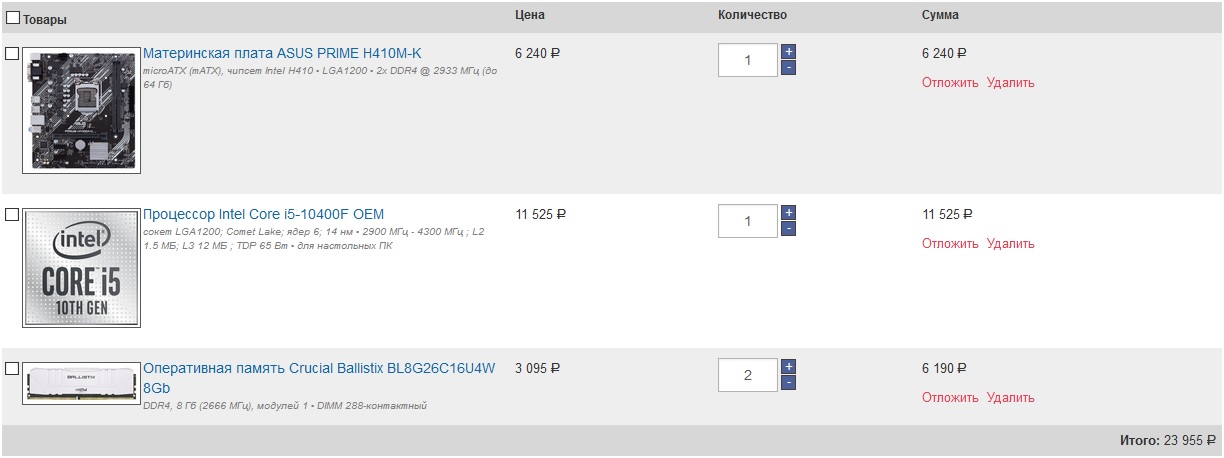View the Ballistix RAM module picture
This screenshot has width=1224, height=458.
point(81,383)
